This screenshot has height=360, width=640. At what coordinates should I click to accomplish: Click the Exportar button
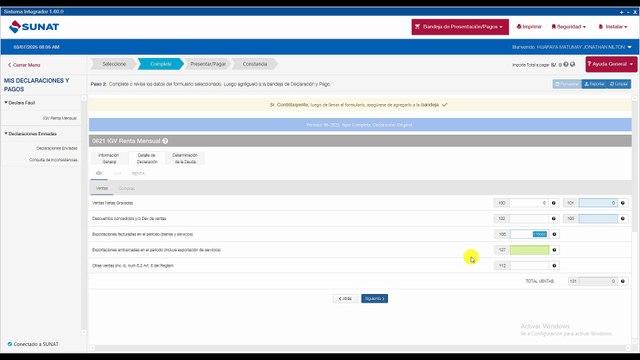(x=594, y=84)
